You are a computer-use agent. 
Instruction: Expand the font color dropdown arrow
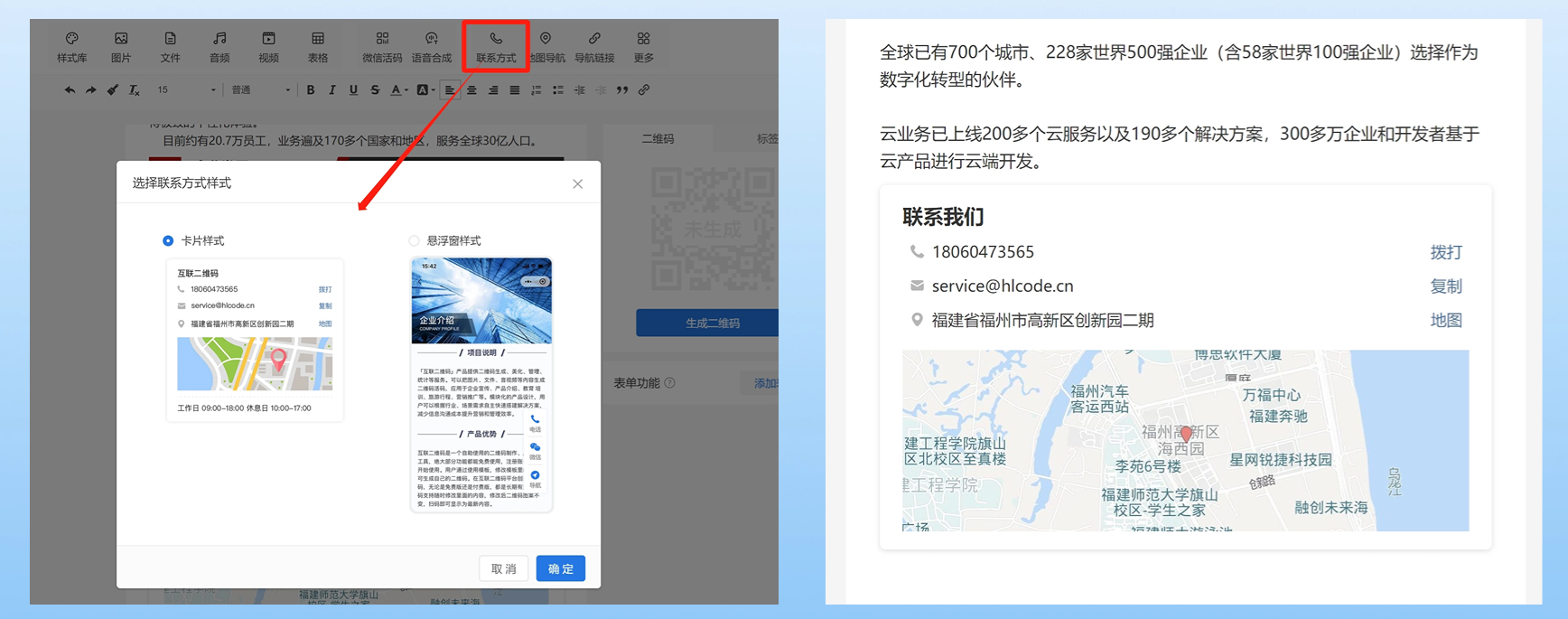406,90
